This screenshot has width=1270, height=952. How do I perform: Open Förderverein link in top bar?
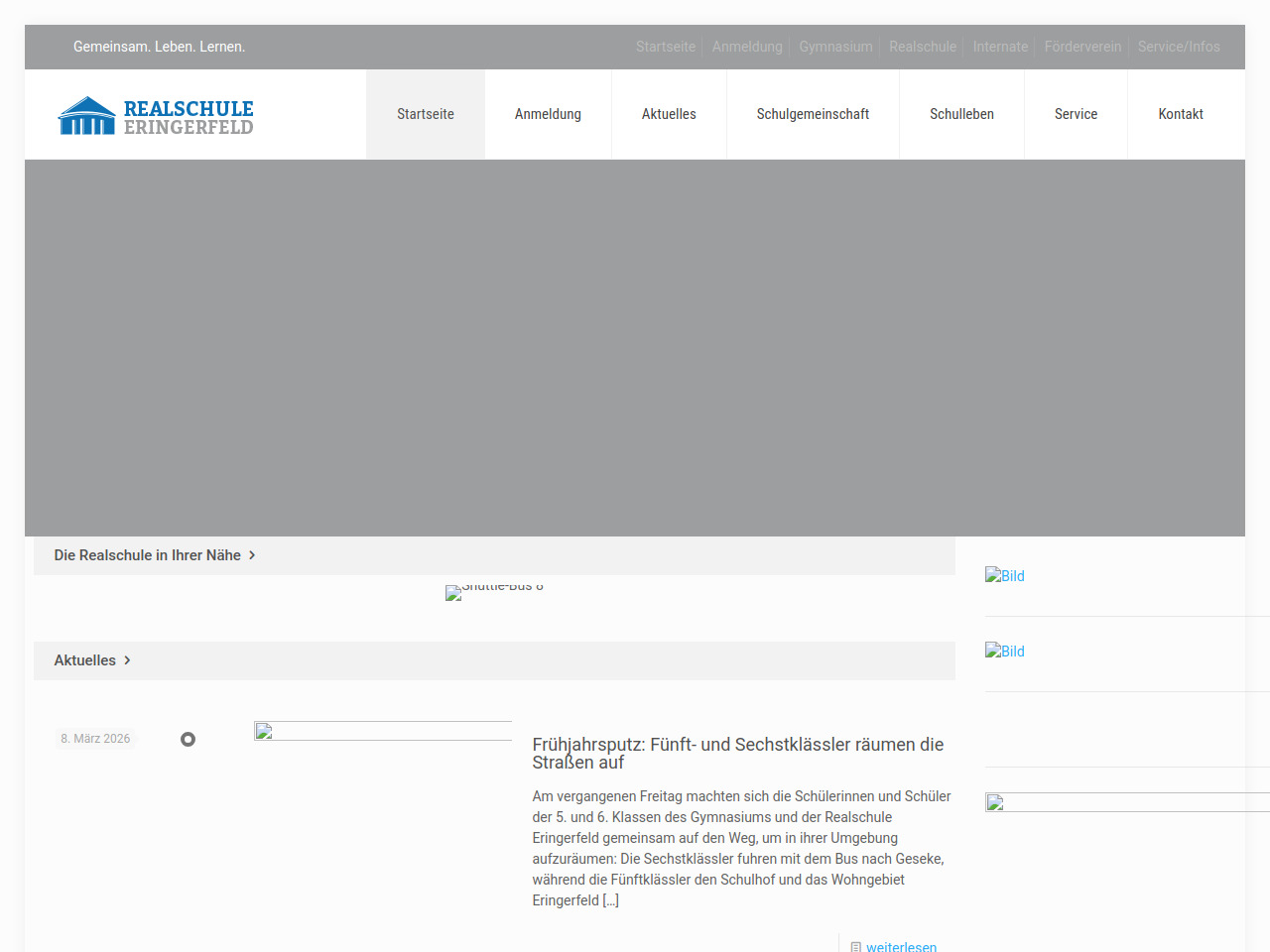click(1082, 47)
